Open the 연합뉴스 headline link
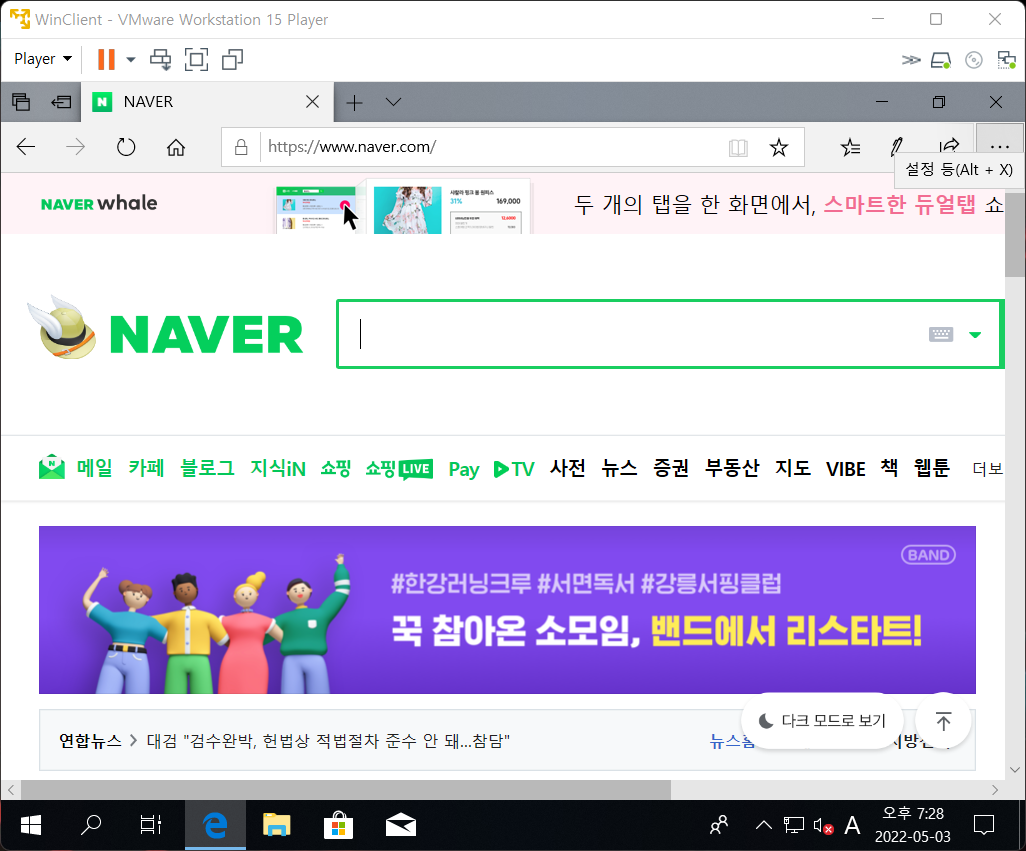This screenshot has width=1026, height=851. click(x=328, y=741)
